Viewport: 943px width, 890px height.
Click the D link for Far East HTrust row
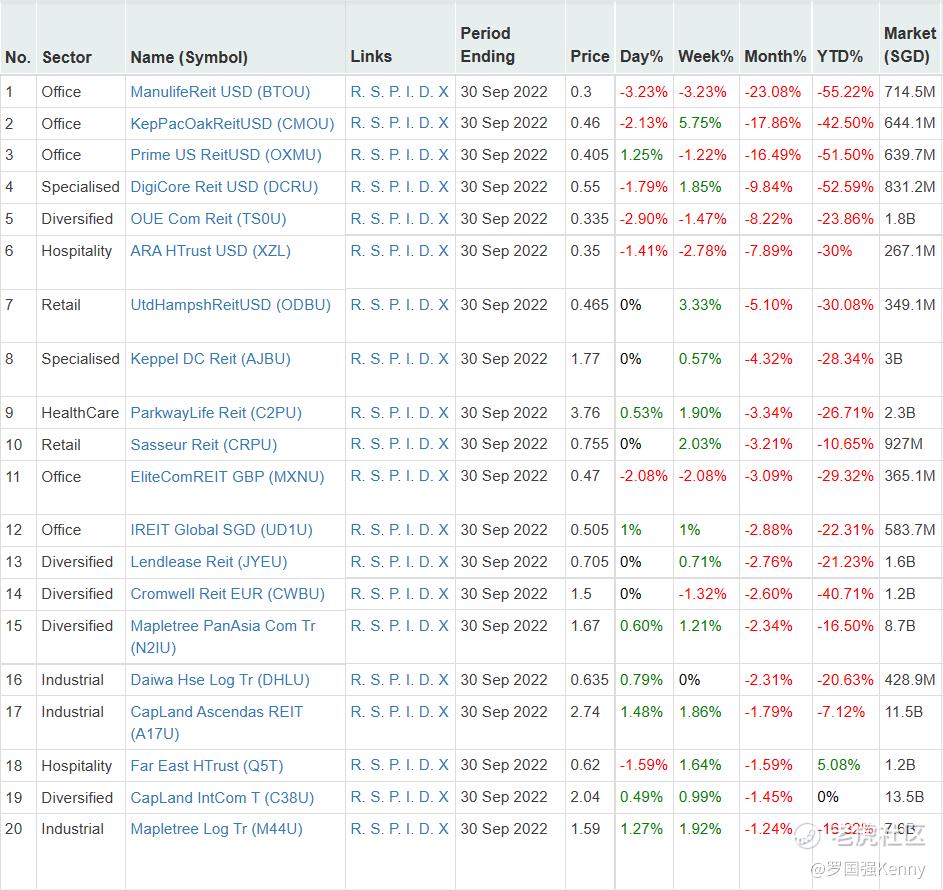click(425, 766)
